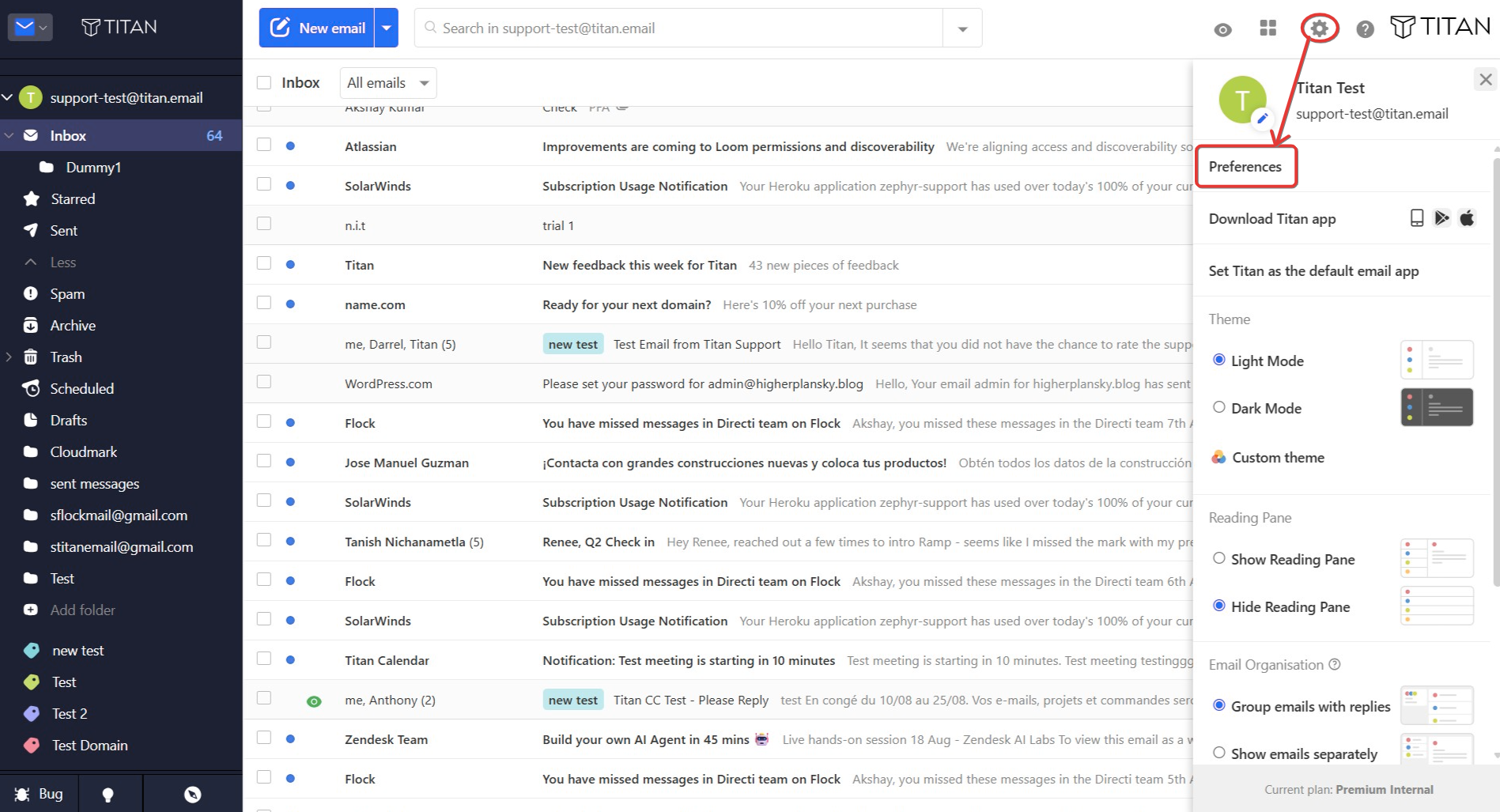
Task: Open the help question mark icon
Action: (1365, 29)
